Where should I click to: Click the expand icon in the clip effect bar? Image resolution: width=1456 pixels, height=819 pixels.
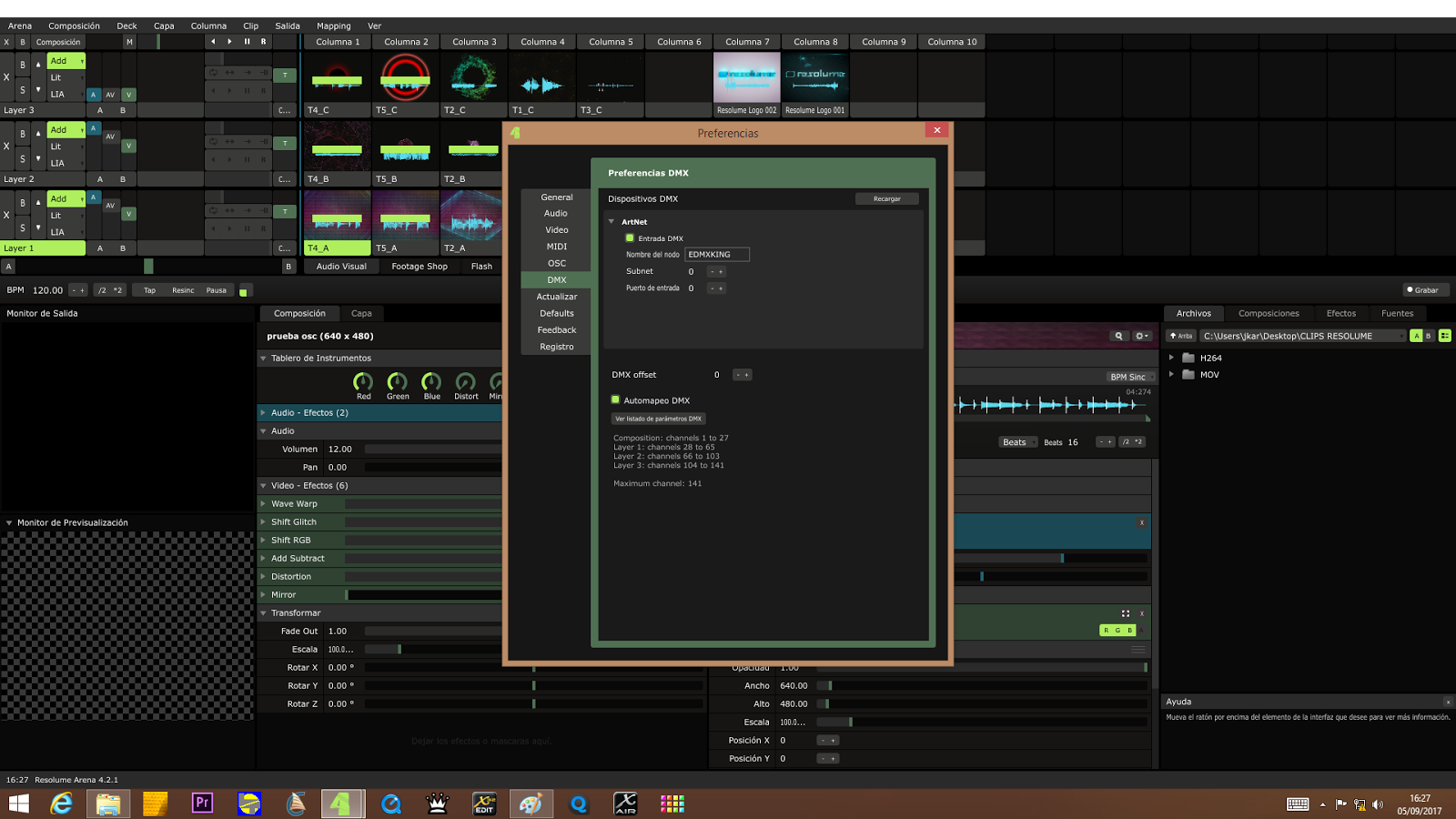(x=1126, y=613)
